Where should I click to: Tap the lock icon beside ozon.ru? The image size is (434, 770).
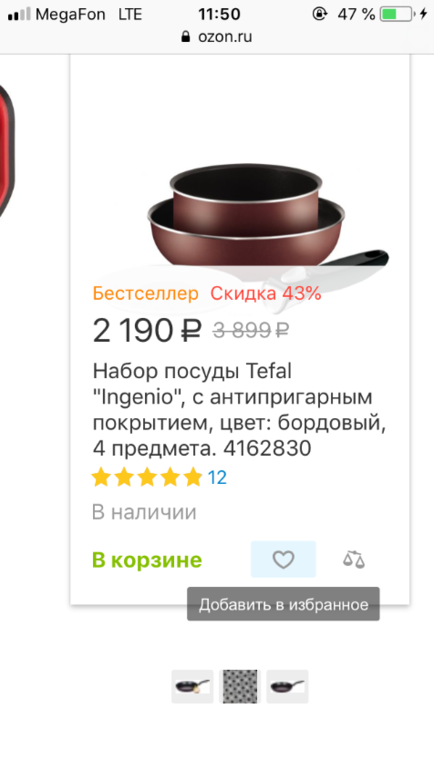tap(186, 37)
